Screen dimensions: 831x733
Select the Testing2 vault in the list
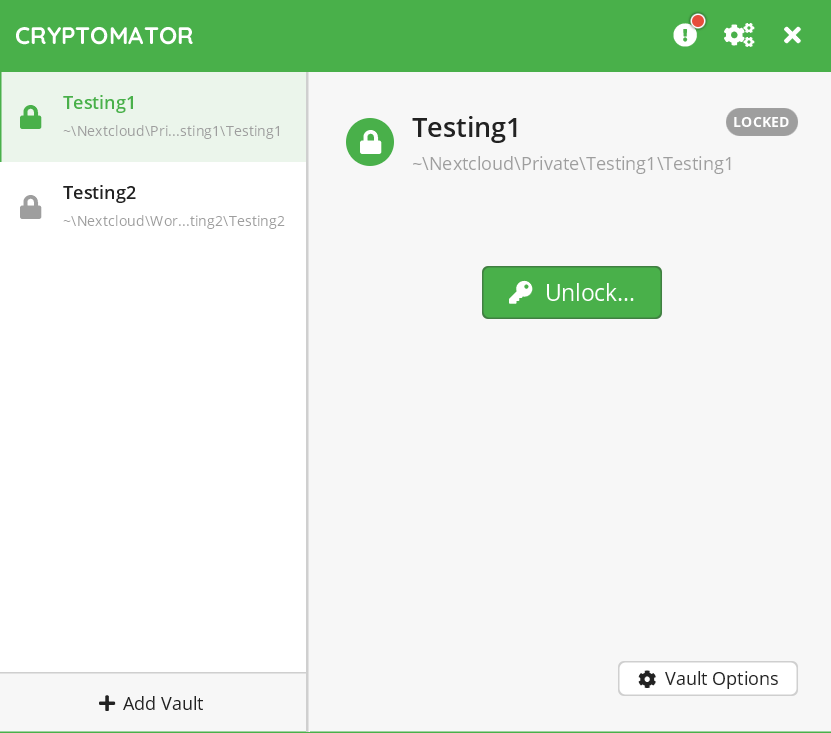tap(99, 192)
